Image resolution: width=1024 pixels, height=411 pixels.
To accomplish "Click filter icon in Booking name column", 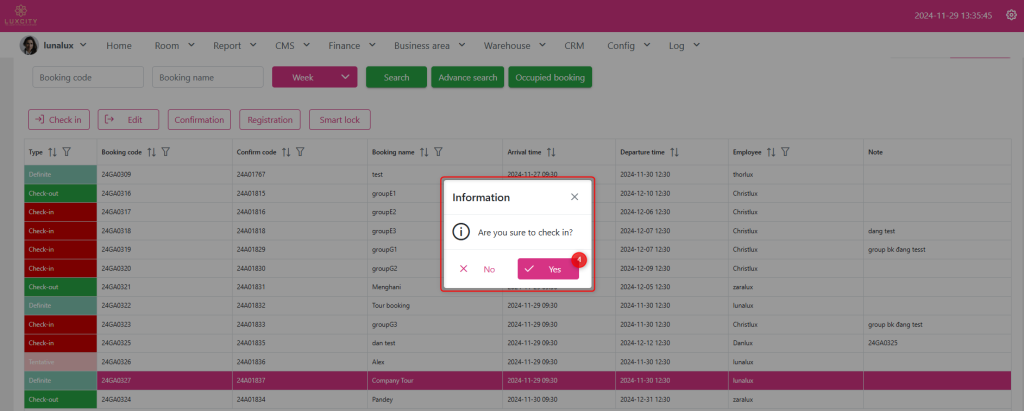I will click(x=439, y=152).
